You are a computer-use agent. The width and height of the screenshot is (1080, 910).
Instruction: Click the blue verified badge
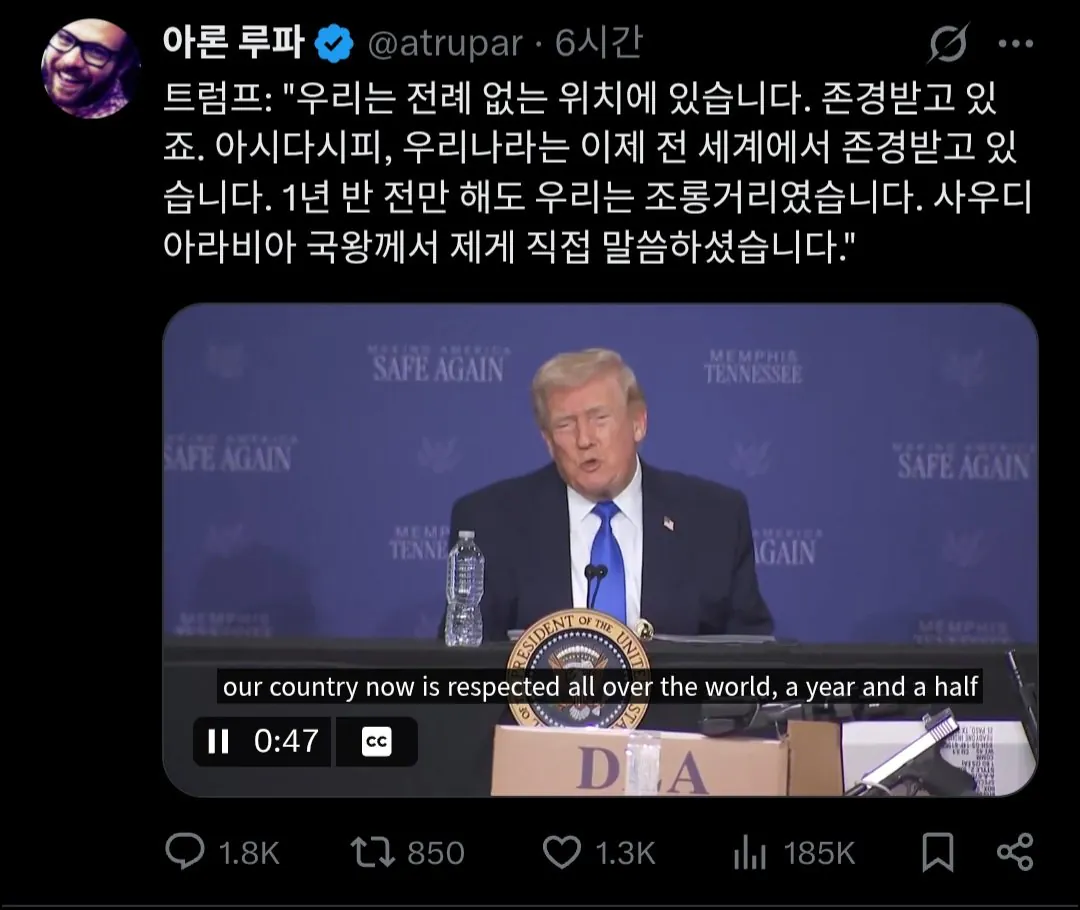pos(335,43)
